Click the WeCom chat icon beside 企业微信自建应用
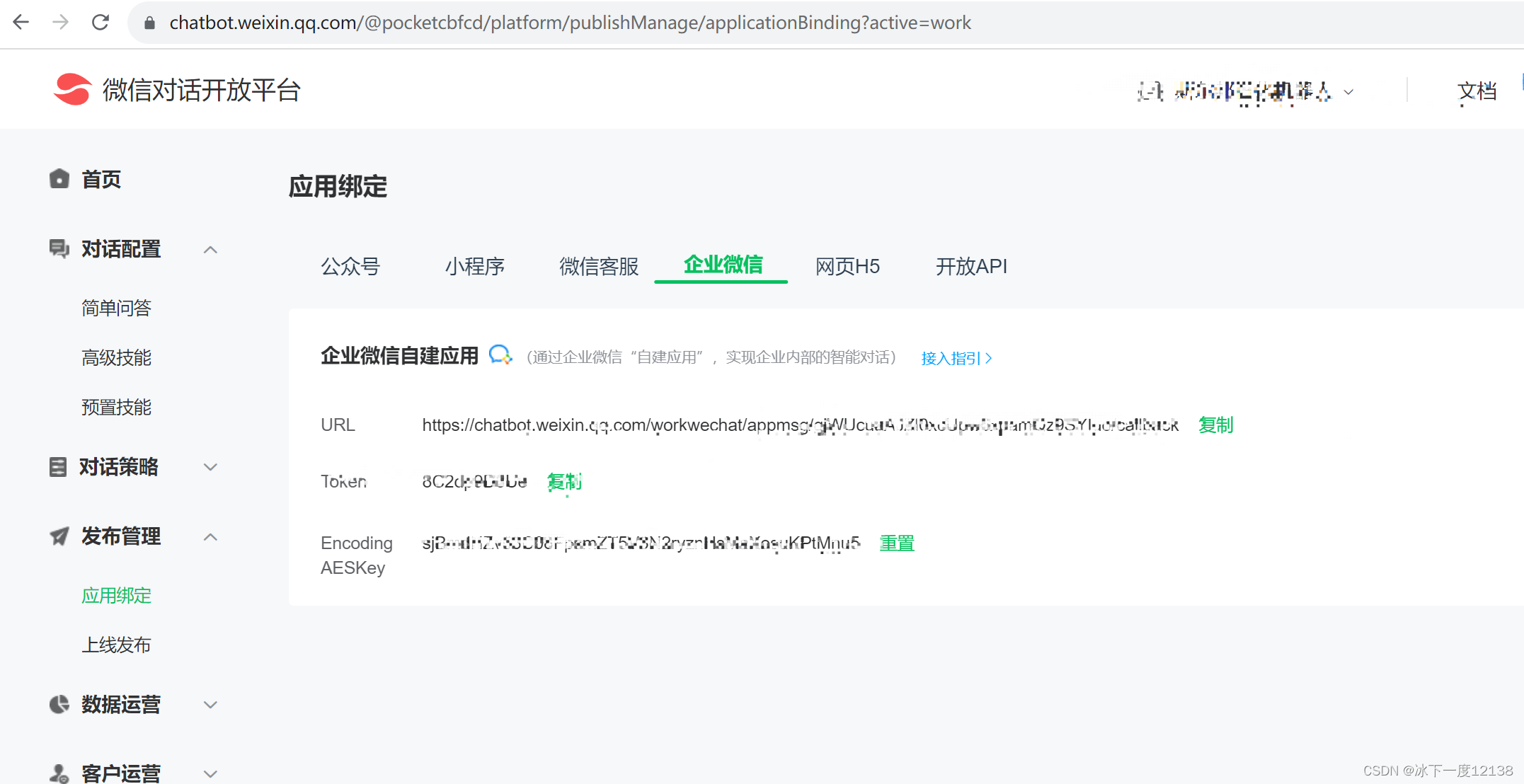 click(x=500, y=355)
